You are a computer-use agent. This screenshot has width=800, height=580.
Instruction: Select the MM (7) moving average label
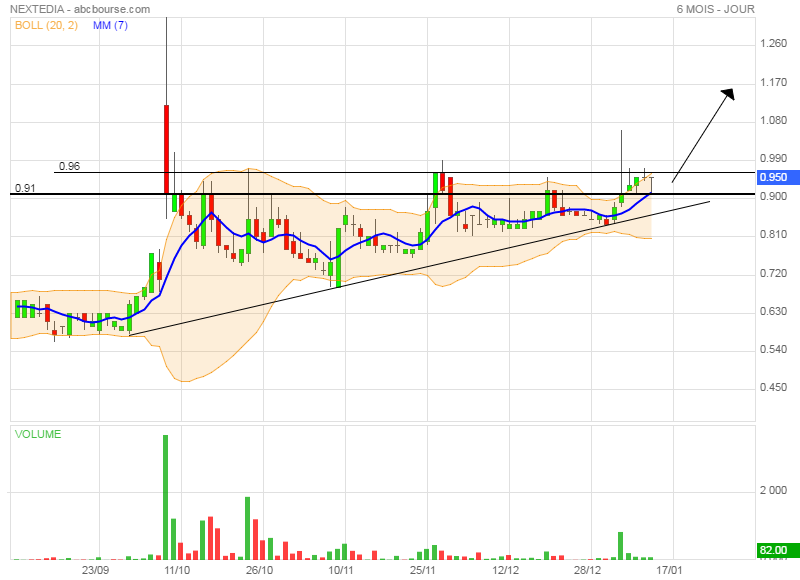click(110, 26)
